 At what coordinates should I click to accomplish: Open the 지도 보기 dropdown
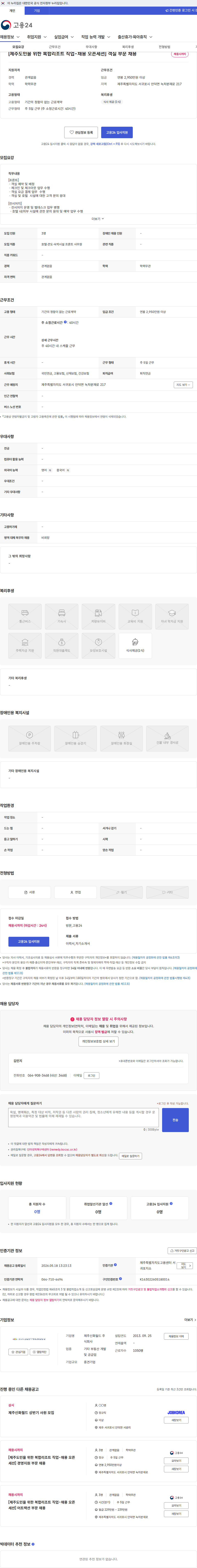click(183, 385)
